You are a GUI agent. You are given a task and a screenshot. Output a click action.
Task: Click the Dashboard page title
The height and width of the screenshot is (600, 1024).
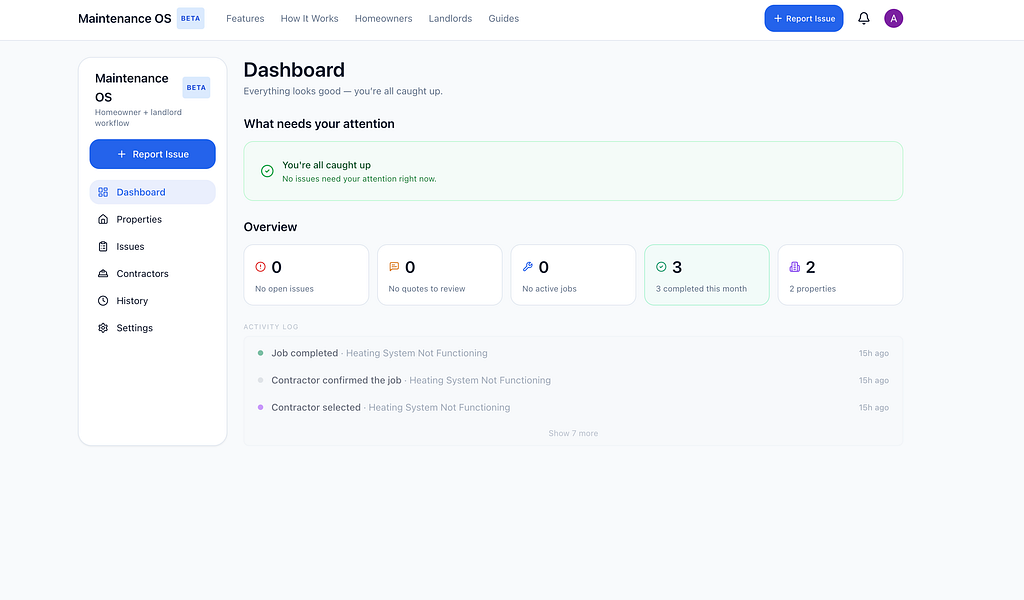pos(294,70)
